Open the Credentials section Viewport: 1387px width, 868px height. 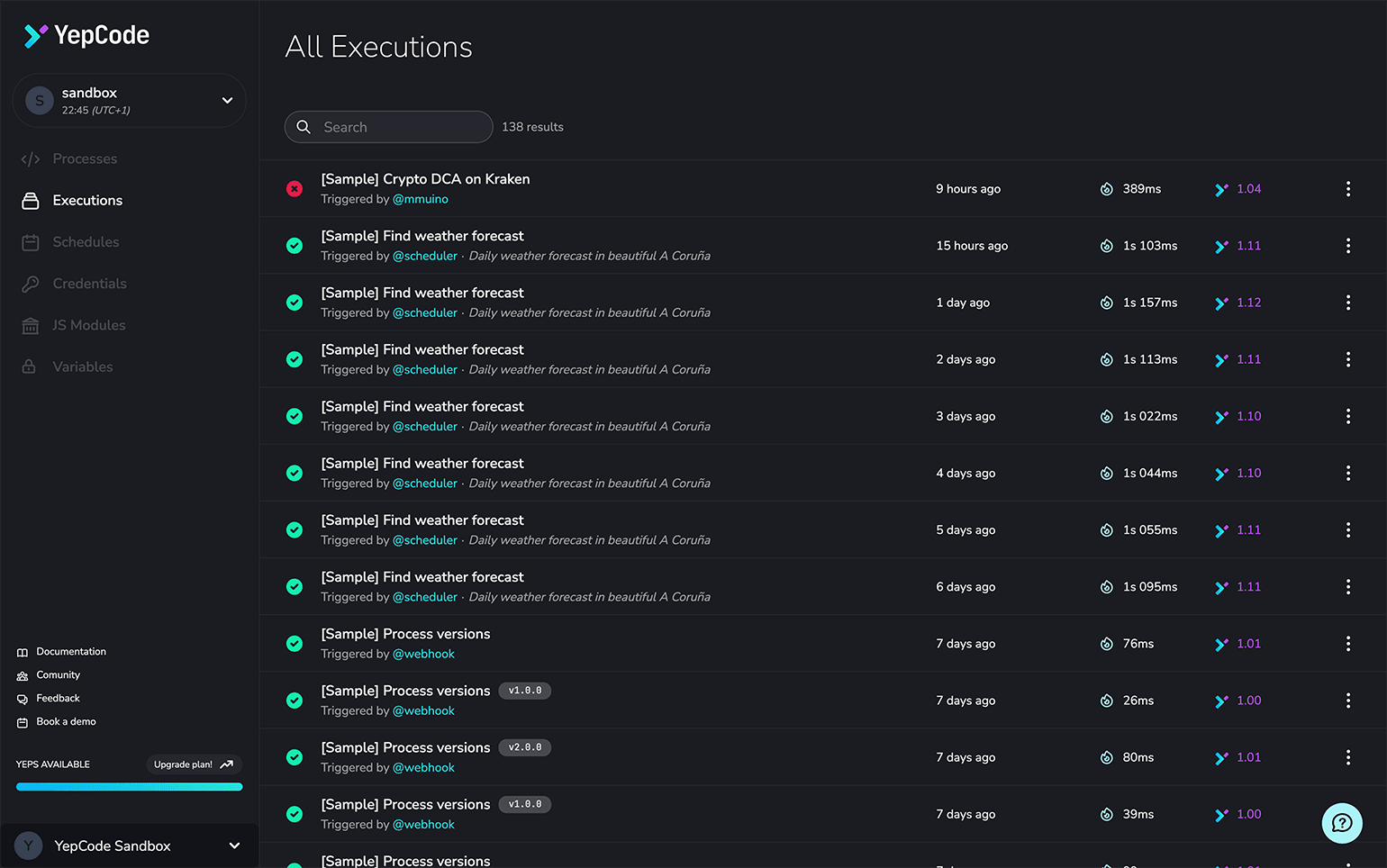(90, 284)
